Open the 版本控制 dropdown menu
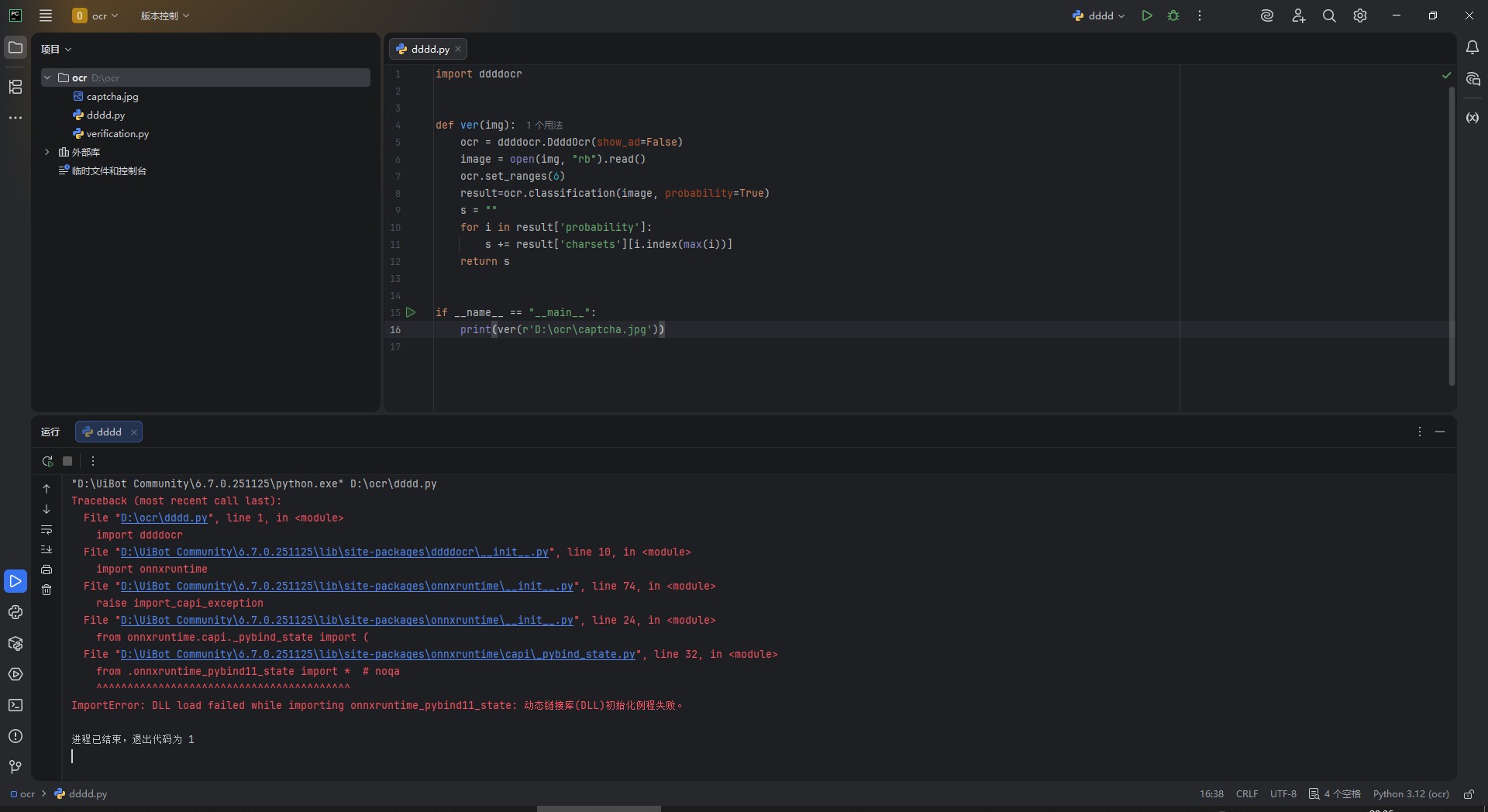Viewport: 1488px width, 812px height. pyautogui.click(x=164, y=15)
